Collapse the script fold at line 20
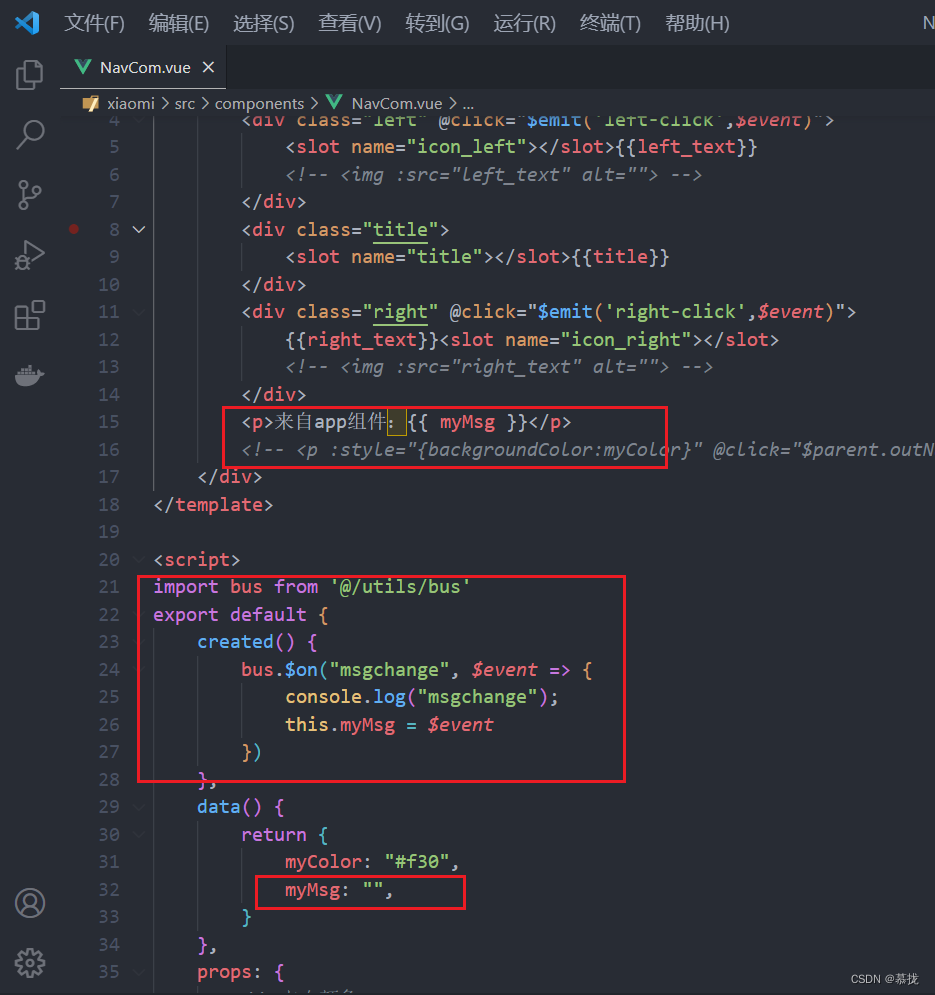 coord(139,559)
